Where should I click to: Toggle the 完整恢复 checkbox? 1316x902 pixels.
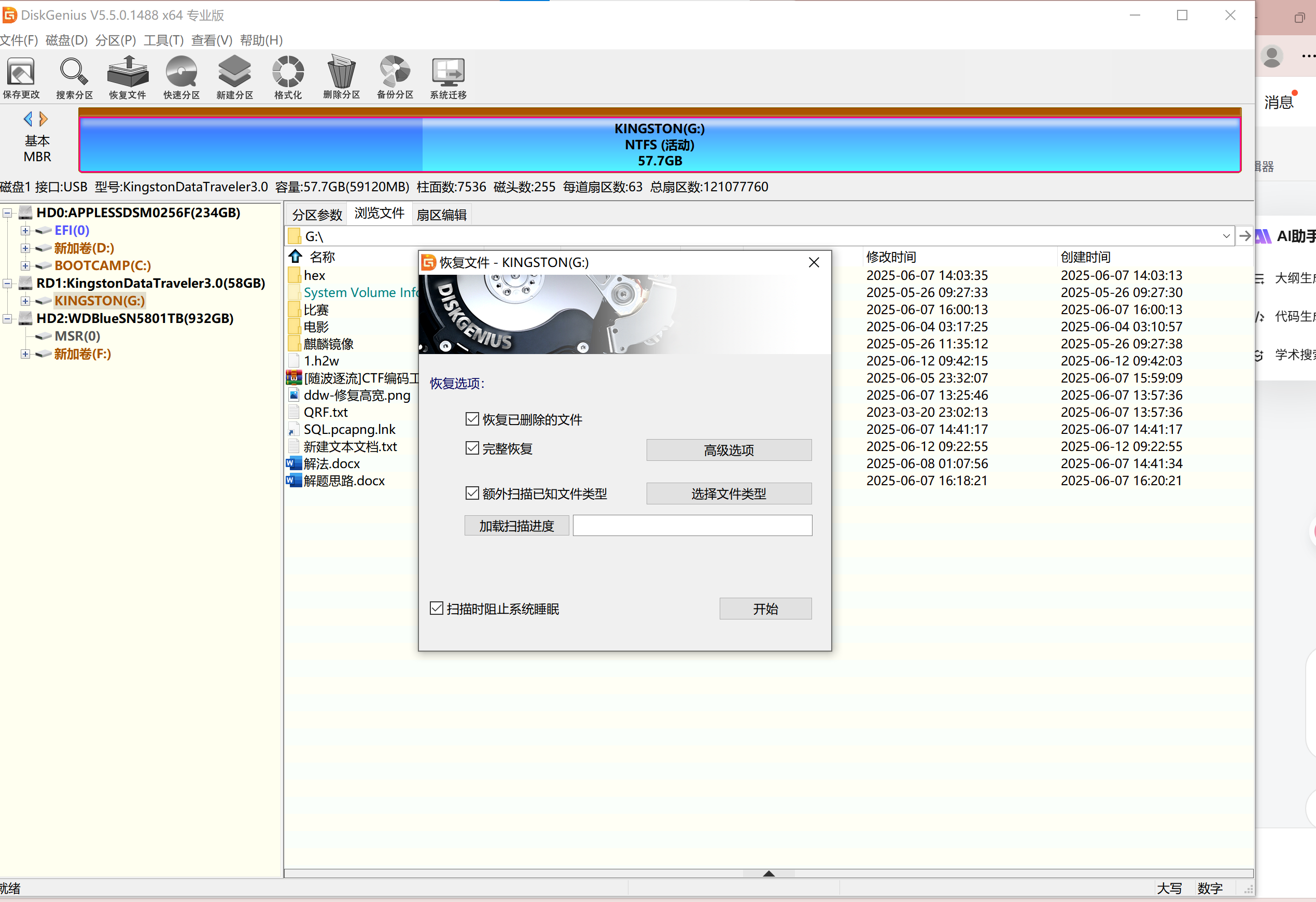click(x=472, y=448)
